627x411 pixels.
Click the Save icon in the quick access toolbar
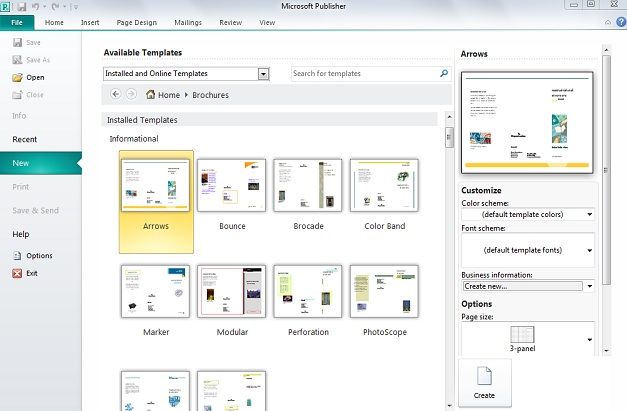pyautogui.click(x=21, y=6)
